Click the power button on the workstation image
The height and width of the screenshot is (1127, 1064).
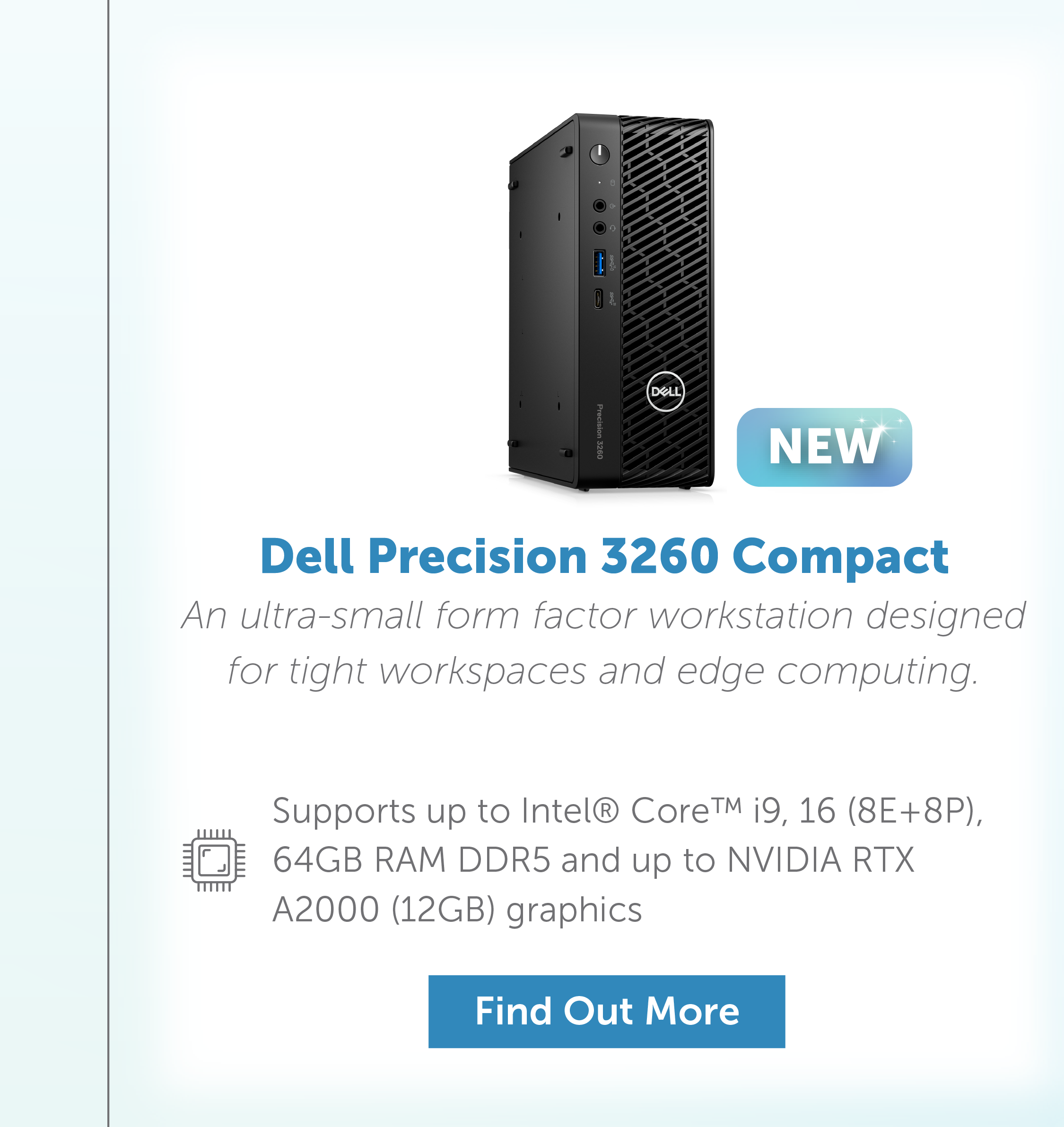600,154
